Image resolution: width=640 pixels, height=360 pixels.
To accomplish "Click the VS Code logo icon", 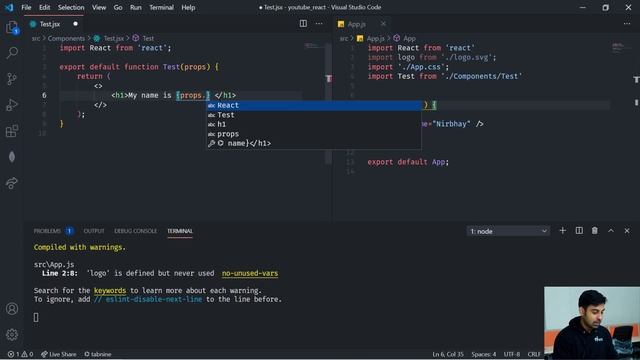I will (9, 7).
